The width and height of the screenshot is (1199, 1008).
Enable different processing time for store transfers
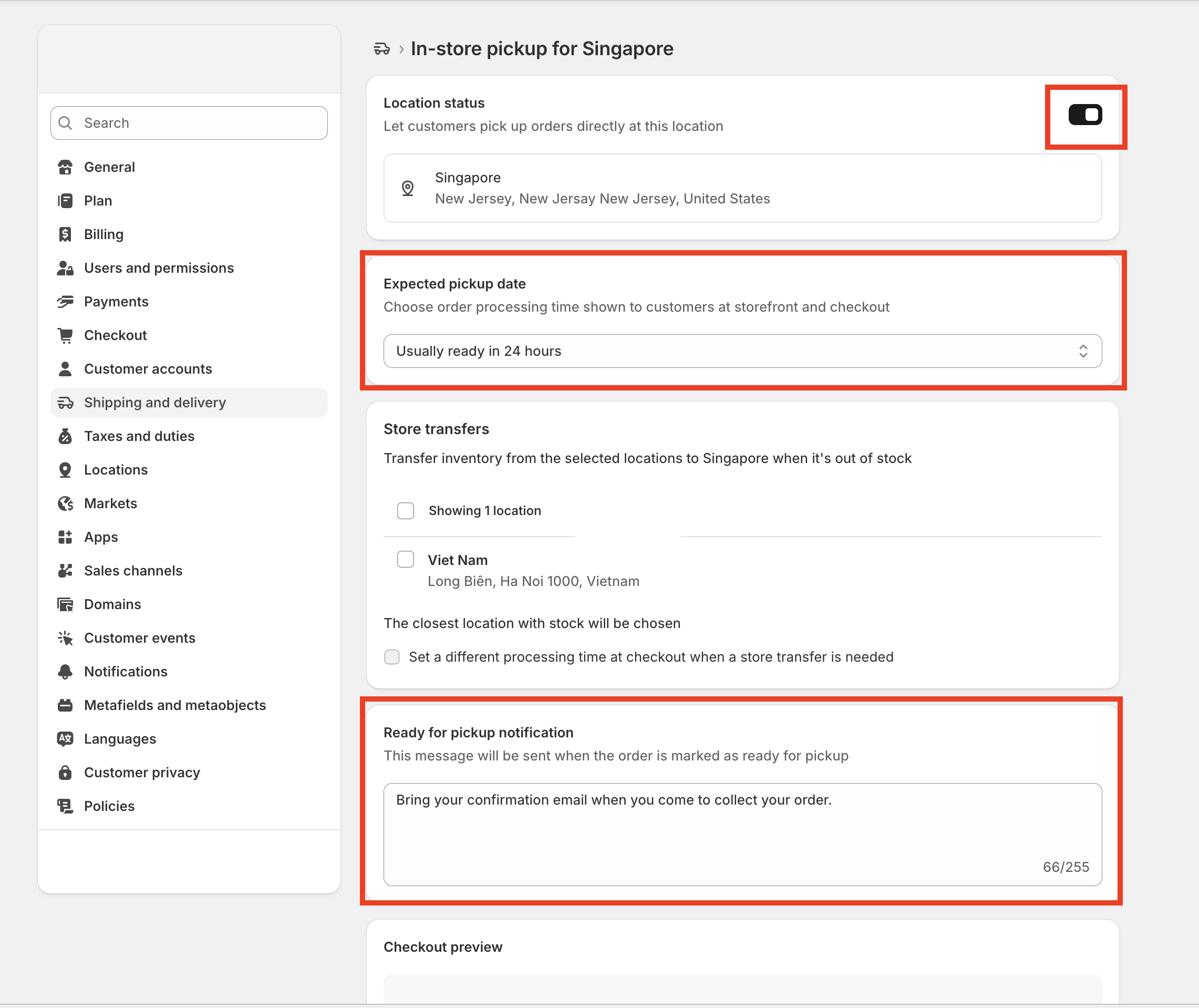pos(392,657)
